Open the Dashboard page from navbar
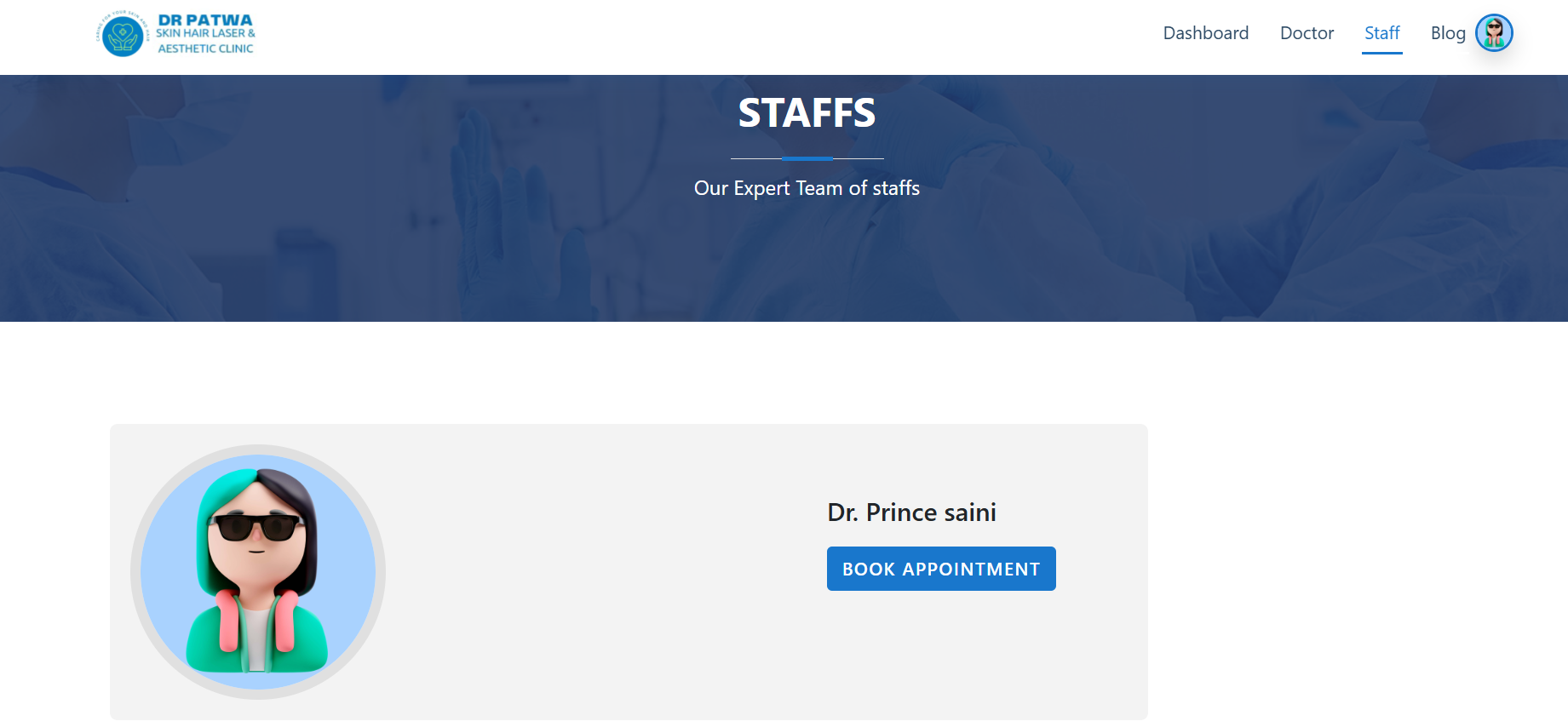The image size is (1568, 727). [1205, 33]
